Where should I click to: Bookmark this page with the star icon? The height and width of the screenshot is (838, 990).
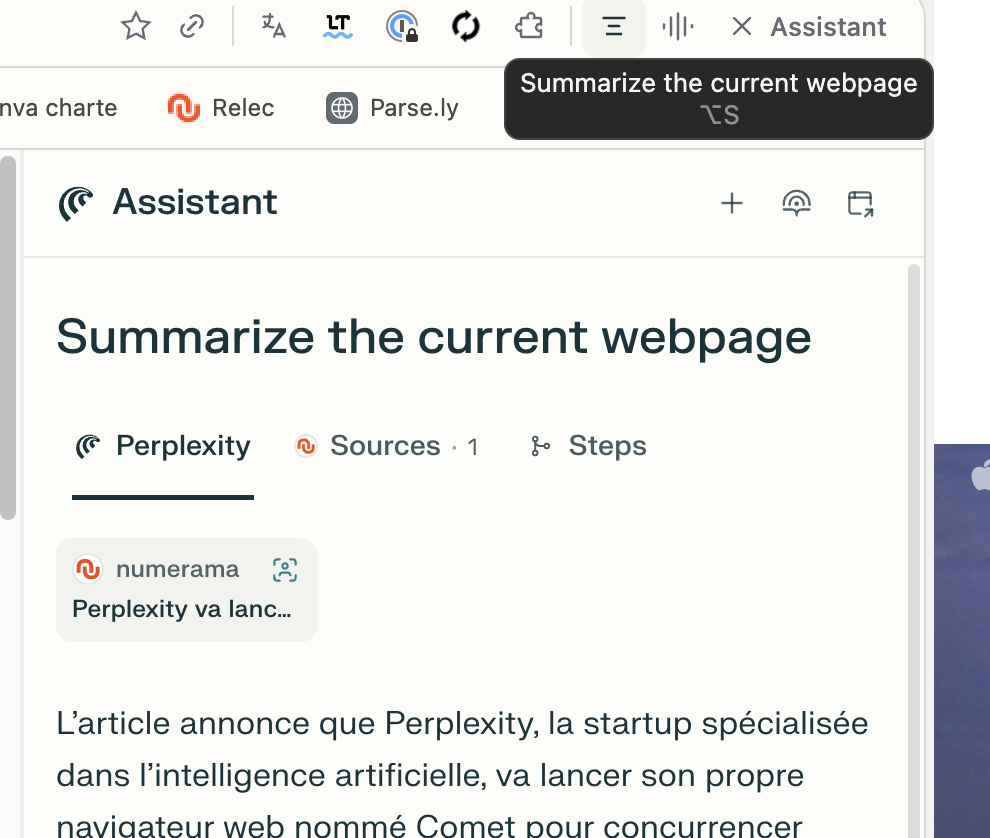pos(135,27)
